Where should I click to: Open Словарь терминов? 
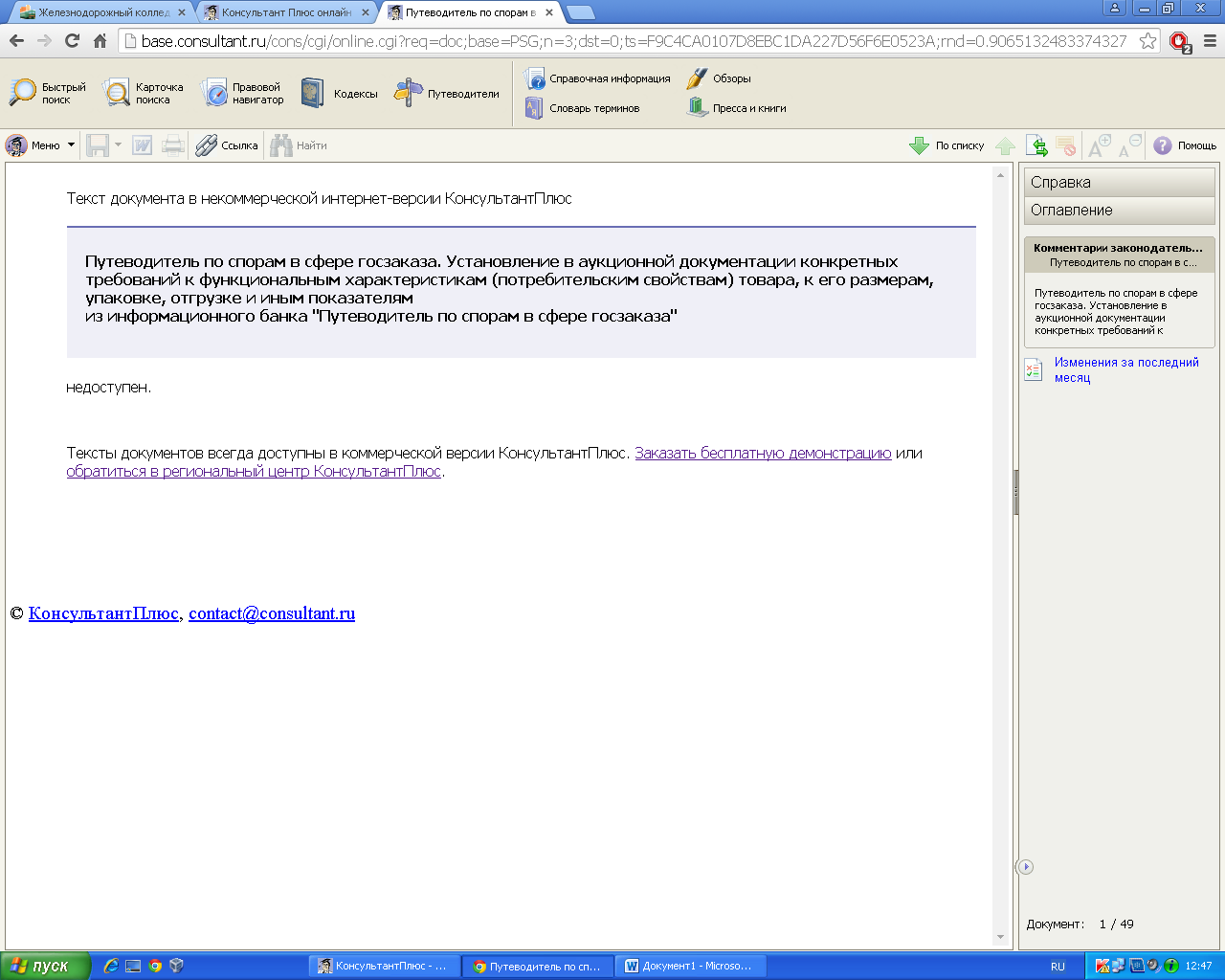(582, 108)
